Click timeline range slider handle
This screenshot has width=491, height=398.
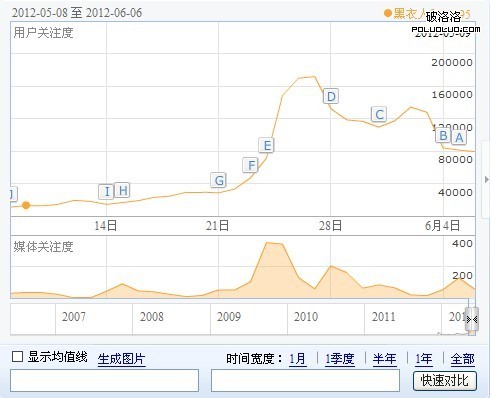pyautogui.click(x=472, y=319)
